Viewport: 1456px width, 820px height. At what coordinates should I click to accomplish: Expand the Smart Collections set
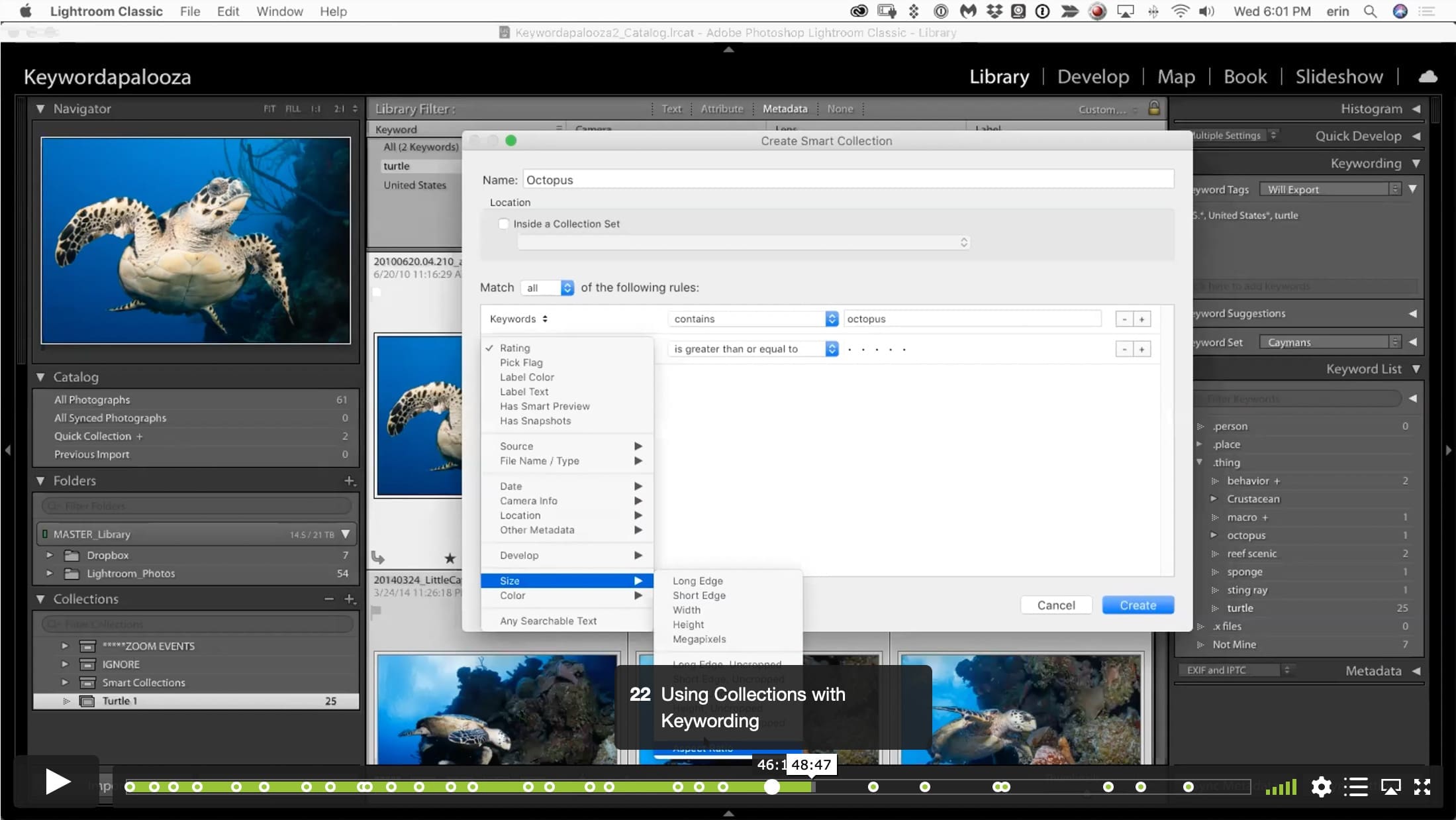click(x=64, y=682)
